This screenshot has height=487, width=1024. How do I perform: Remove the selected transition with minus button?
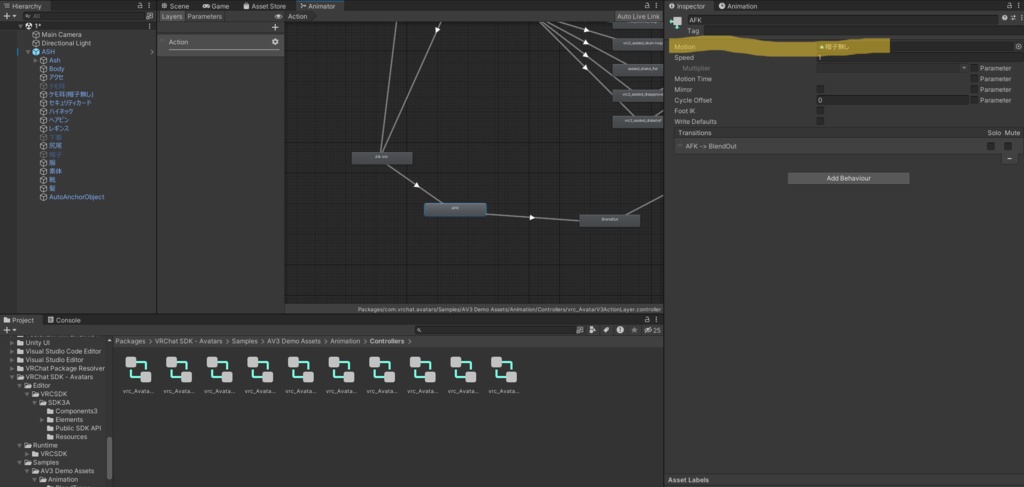(x=1010, y=159)
